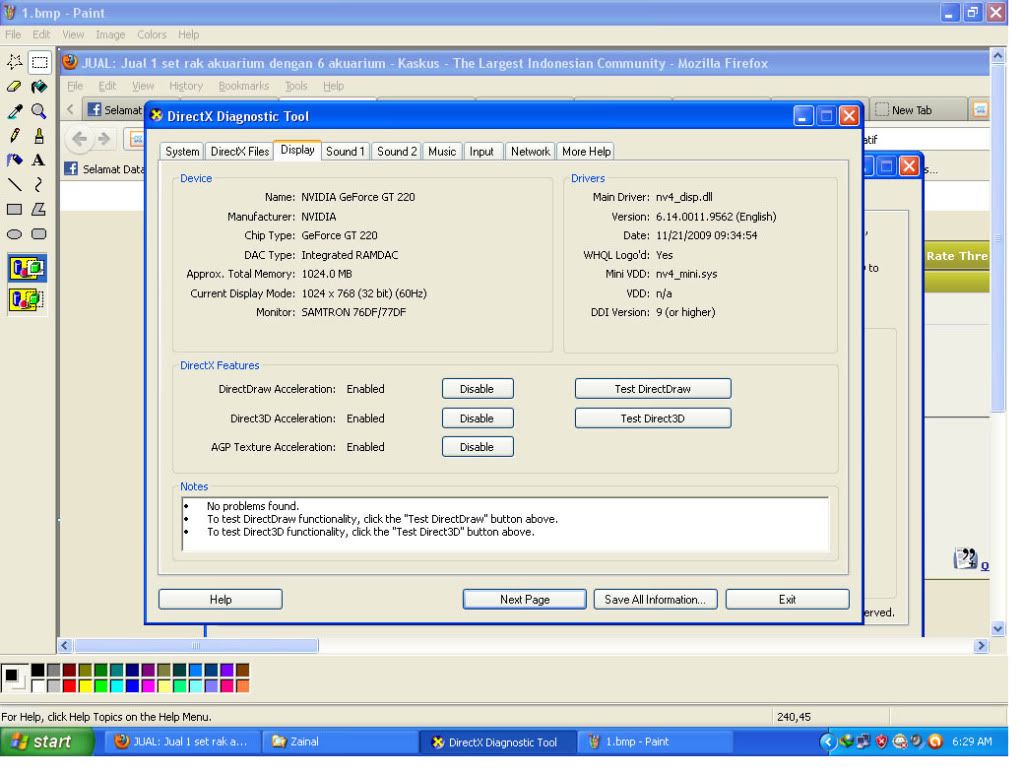
Task: Choose the magenta swatch in the palette
Action: click(x=148, y=686)
